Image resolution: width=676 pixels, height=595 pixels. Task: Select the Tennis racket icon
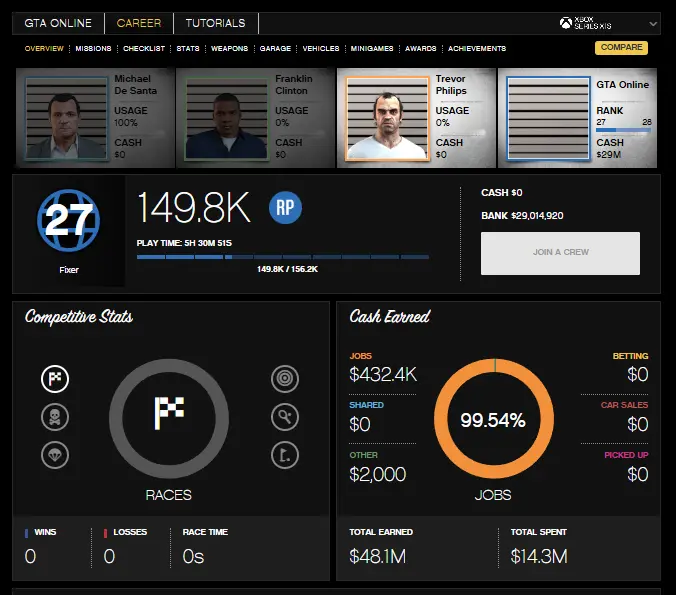point(285,417)
